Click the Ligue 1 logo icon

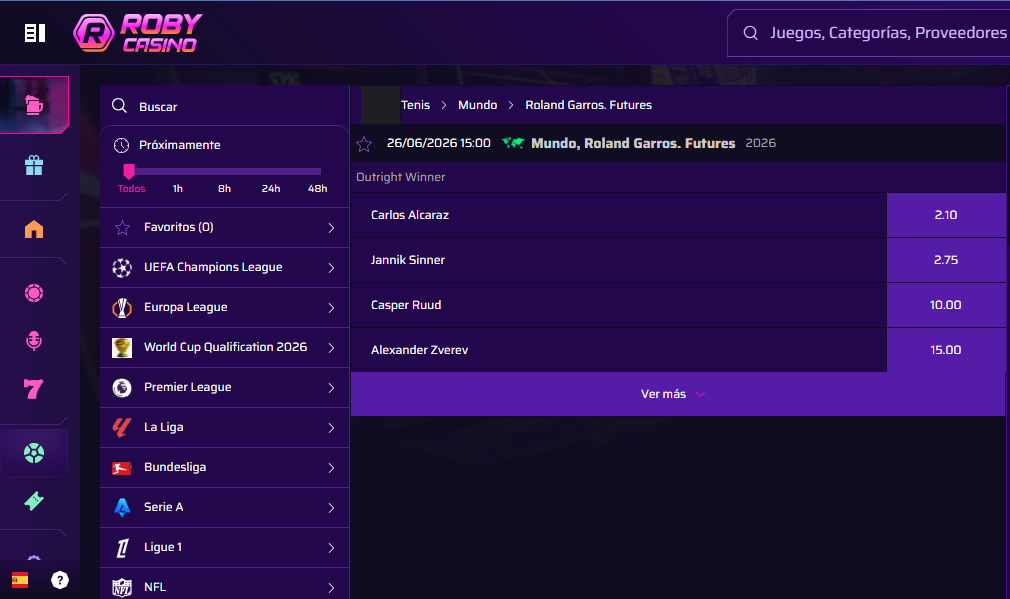click(122, 548)
